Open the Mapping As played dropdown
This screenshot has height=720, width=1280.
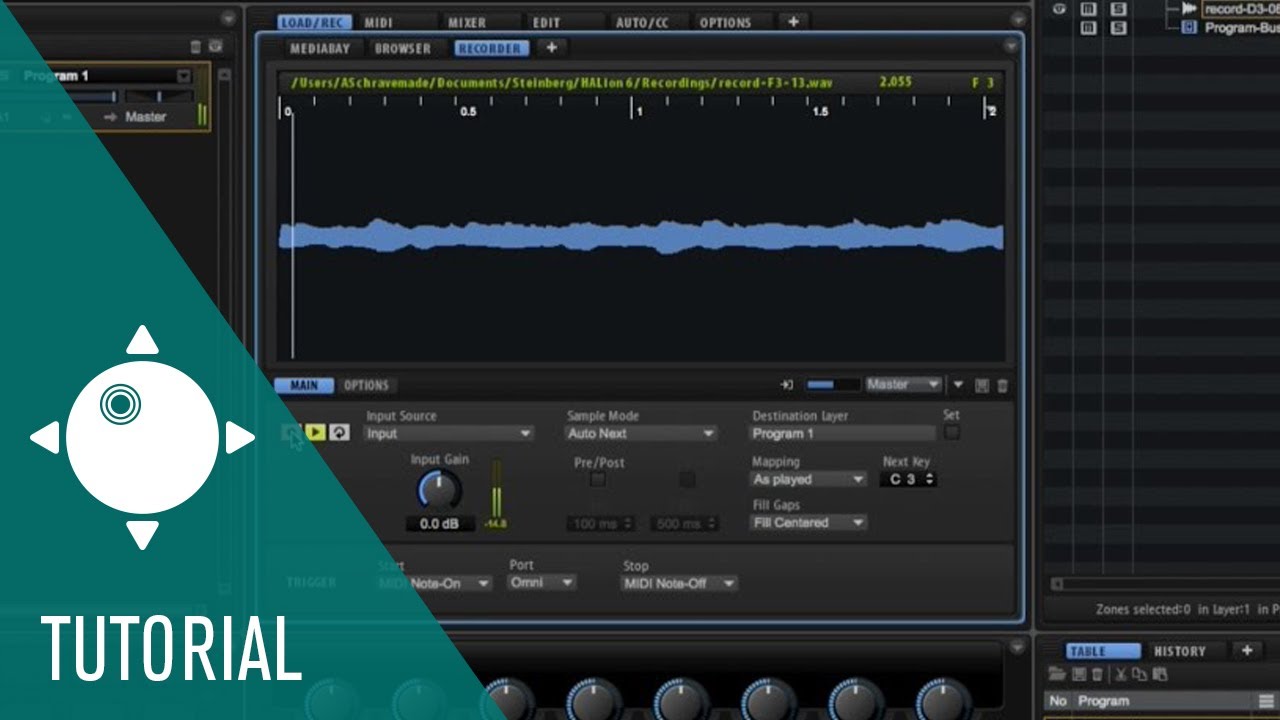coord(808,480)
